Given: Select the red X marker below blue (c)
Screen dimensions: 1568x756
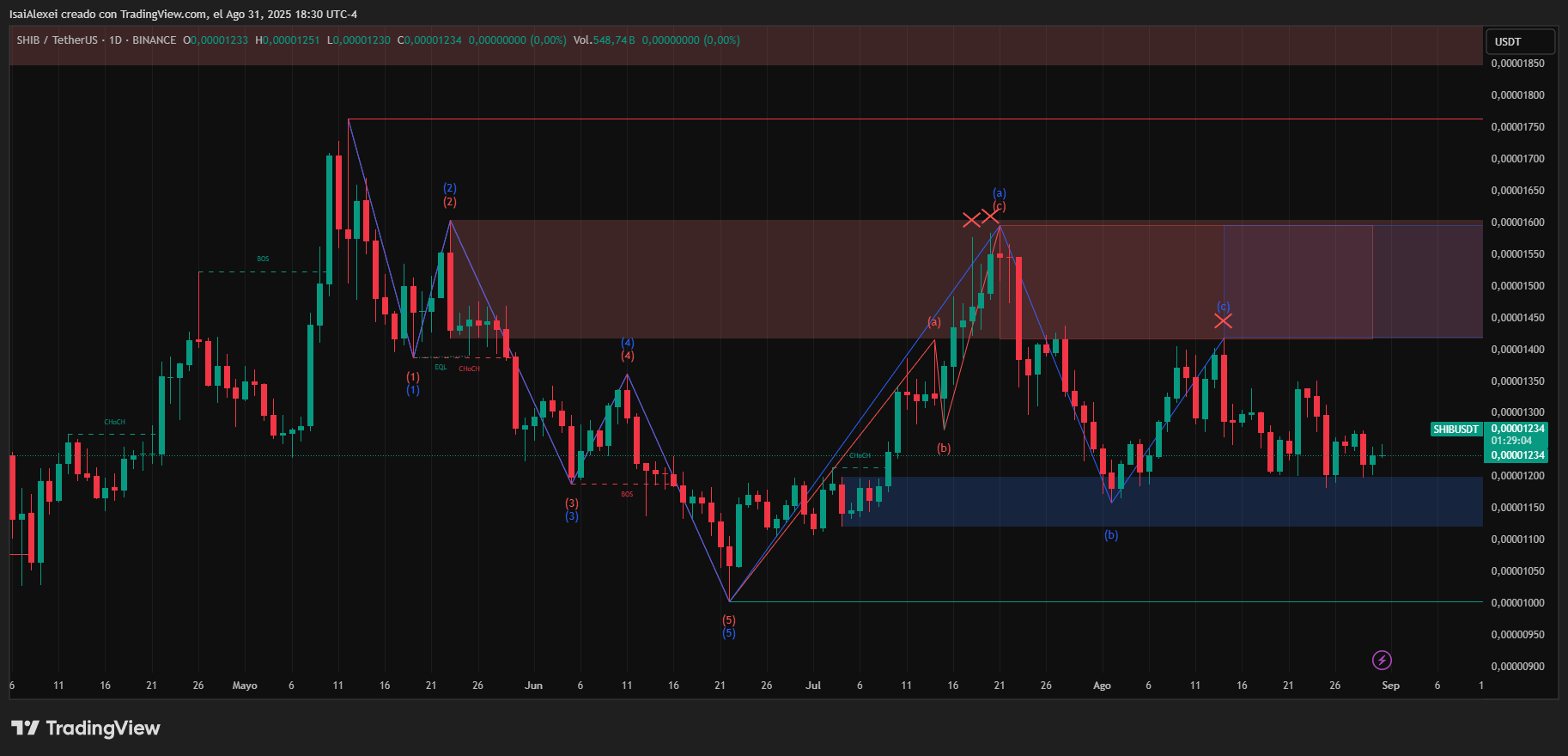Looking at the screenshot, I should 1223,320.
